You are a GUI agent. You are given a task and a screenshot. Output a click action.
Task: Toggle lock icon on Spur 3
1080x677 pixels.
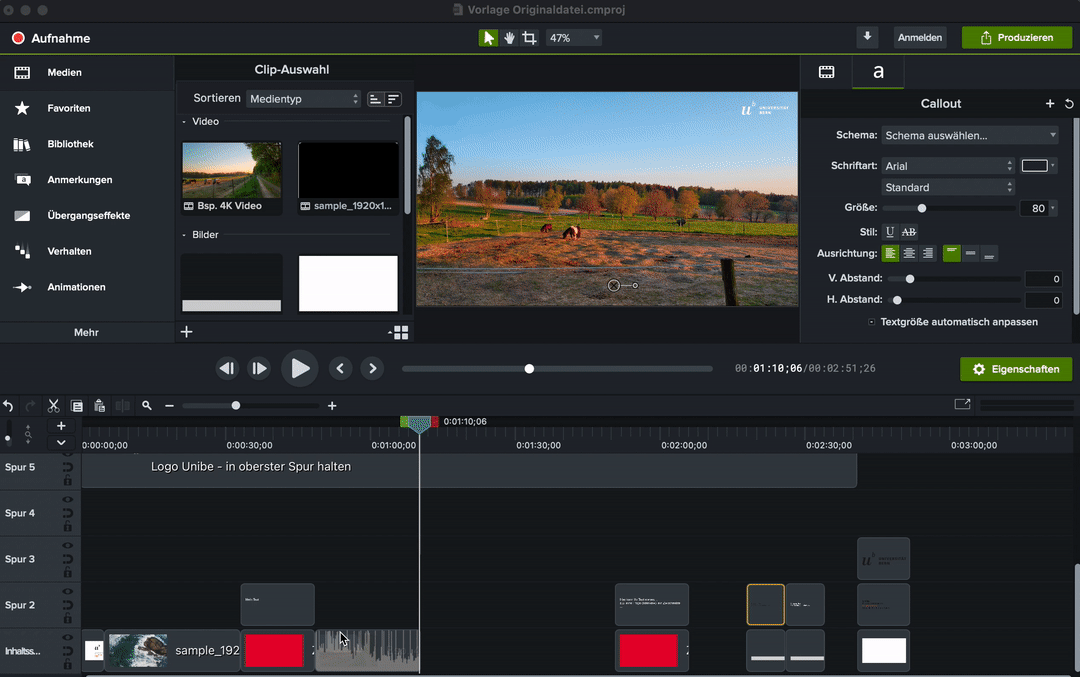68,572
